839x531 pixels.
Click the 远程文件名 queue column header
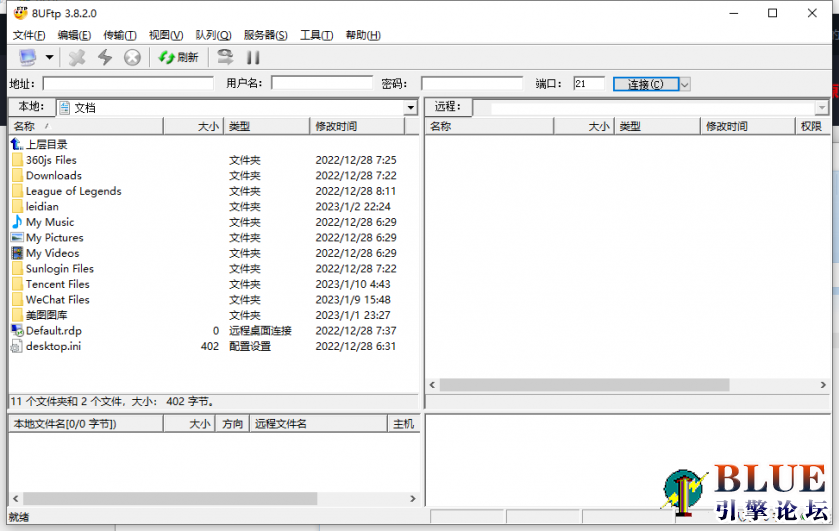click(x=318, y=424)
